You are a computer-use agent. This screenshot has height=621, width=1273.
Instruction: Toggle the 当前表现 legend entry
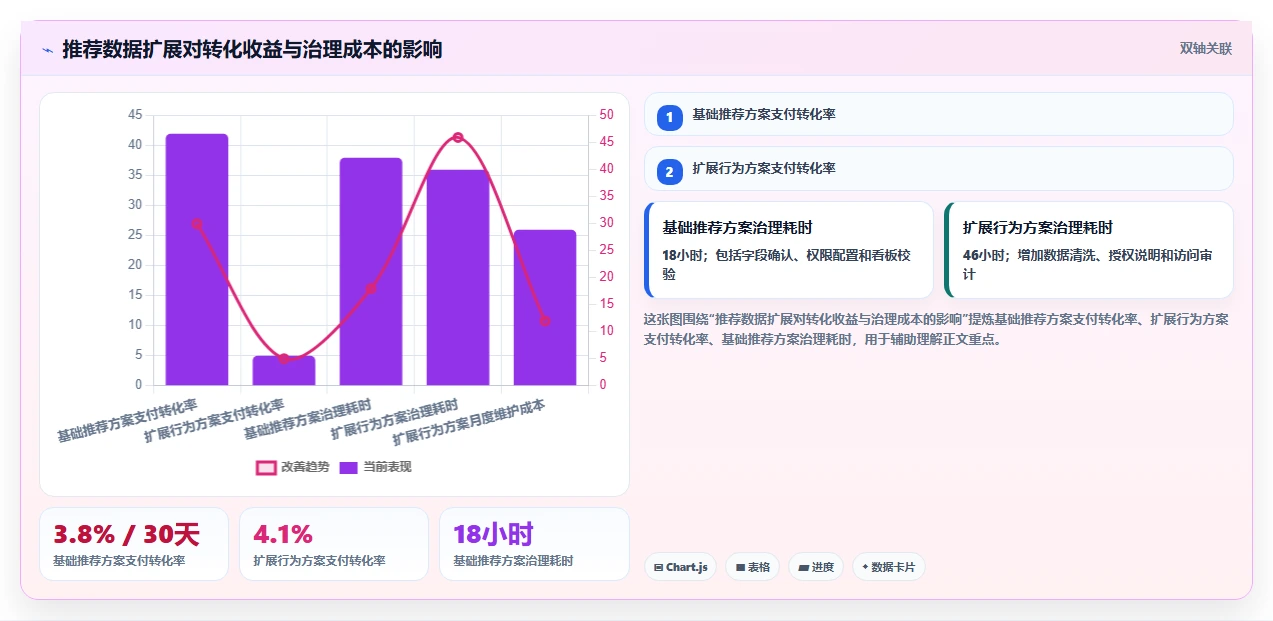375,467
